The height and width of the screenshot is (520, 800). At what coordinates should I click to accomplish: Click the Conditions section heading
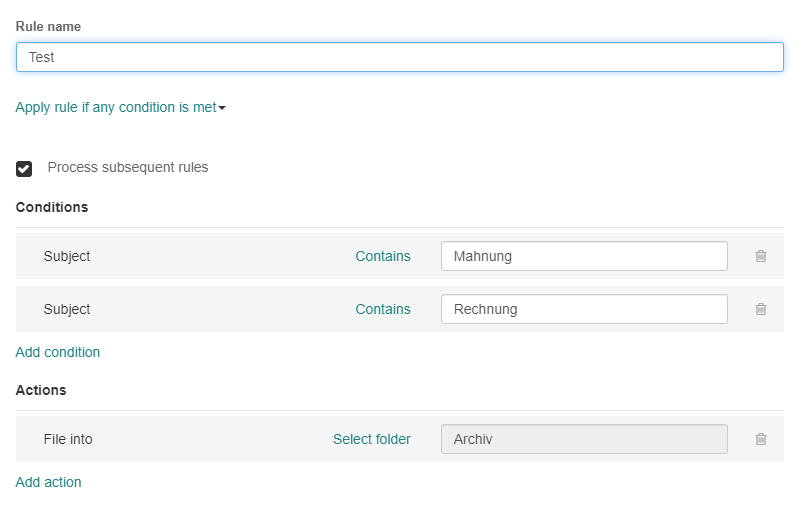point(52,207)
